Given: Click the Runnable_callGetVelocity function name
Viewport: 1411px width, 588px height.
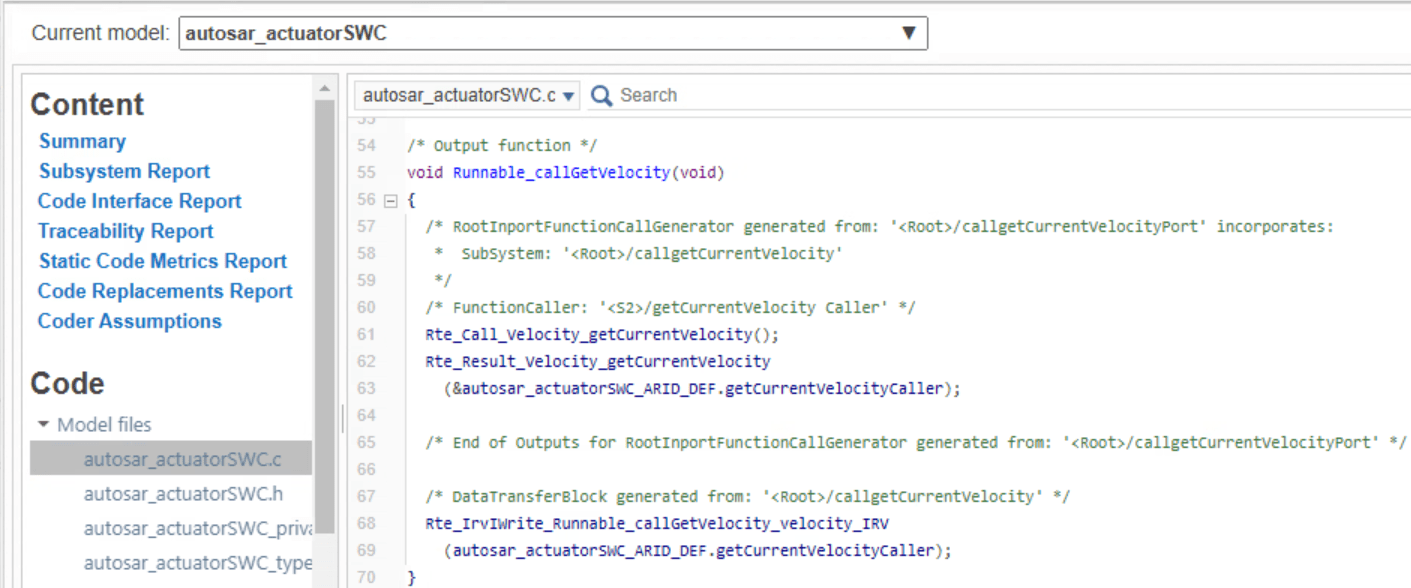Looking at the screenshot, I should [561, 172].
